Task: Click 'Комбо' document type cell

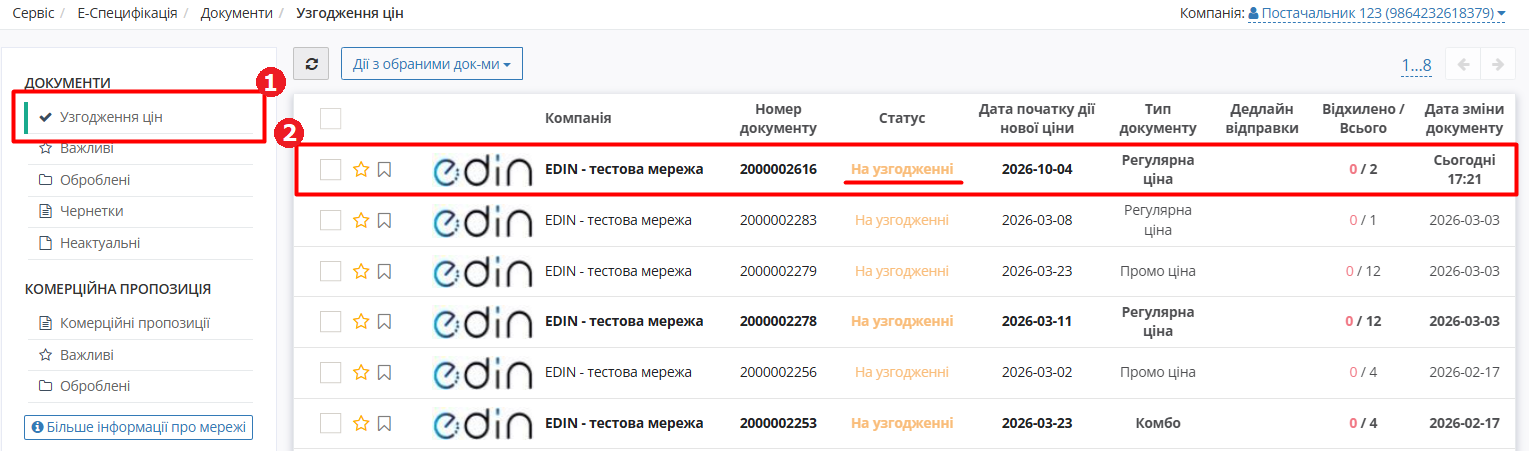Action: coord(1158,423)
